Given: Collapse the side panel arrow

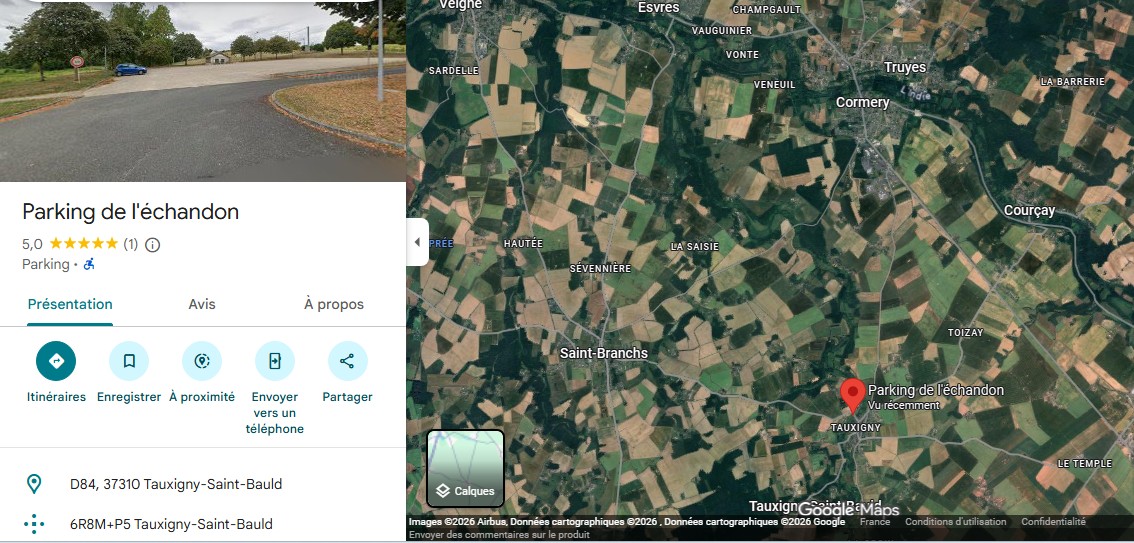Looking at the screenshot, I should [x=417, y=242].
